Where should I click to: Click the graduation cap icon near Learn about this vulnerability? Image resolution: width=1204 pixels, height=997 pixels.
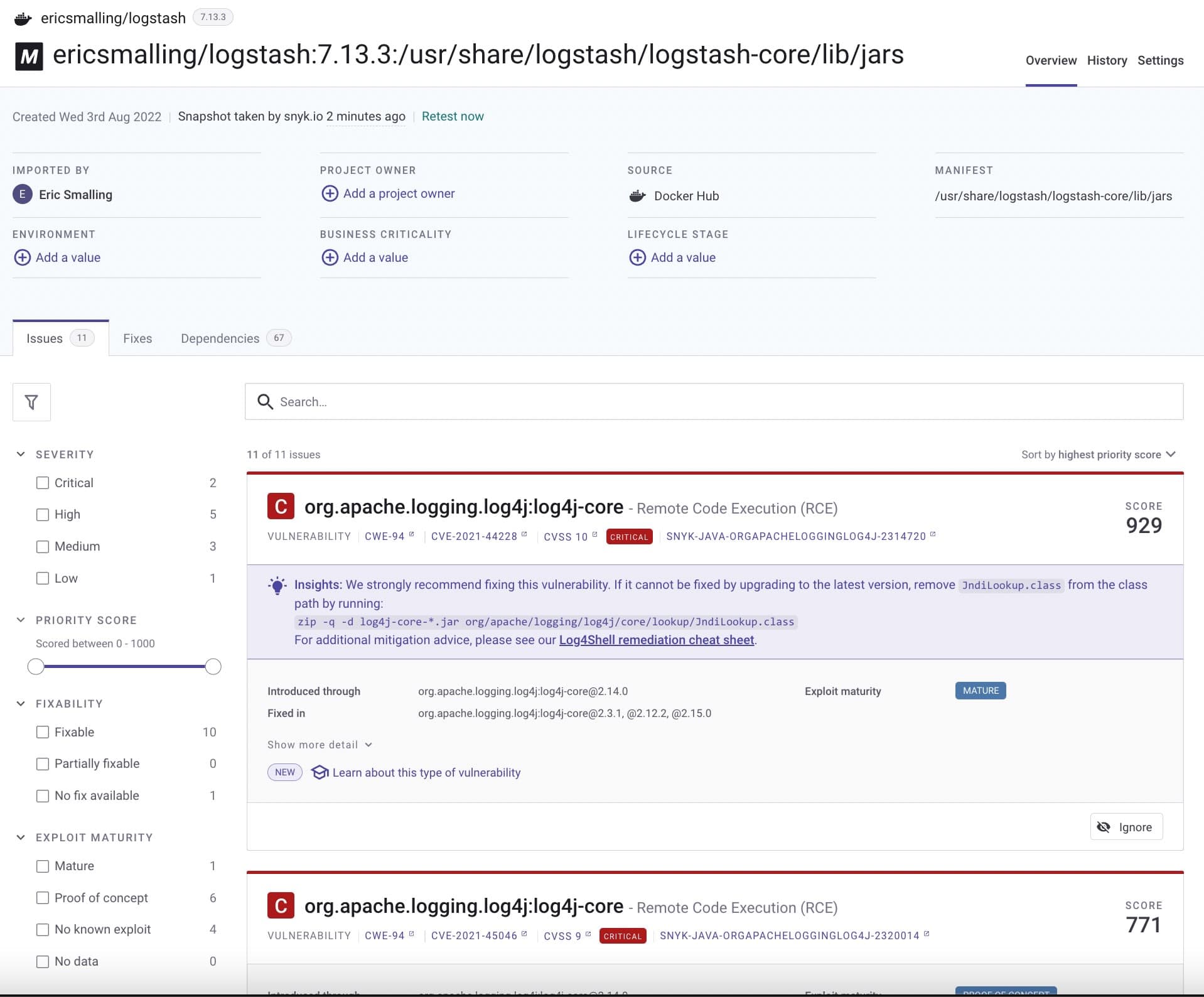coord(320,772)
